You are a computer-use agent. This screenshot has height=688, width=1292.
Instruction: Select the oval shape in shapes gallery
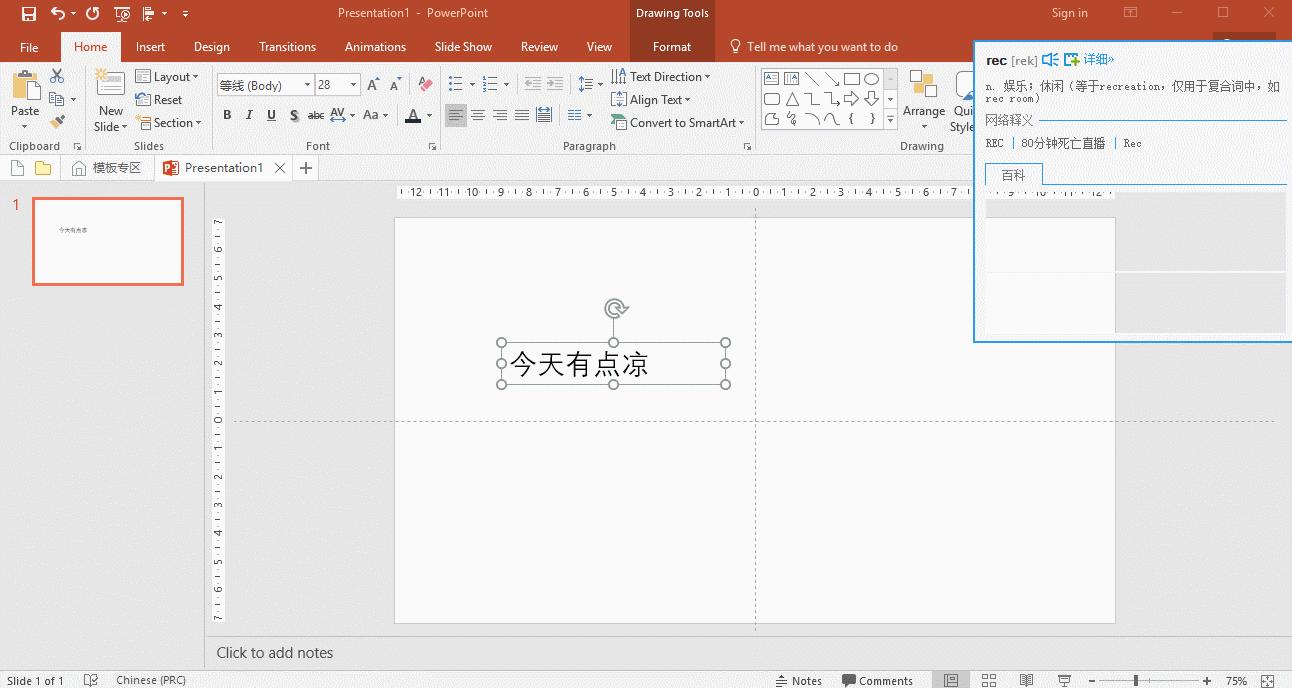[x=871, y=79]
